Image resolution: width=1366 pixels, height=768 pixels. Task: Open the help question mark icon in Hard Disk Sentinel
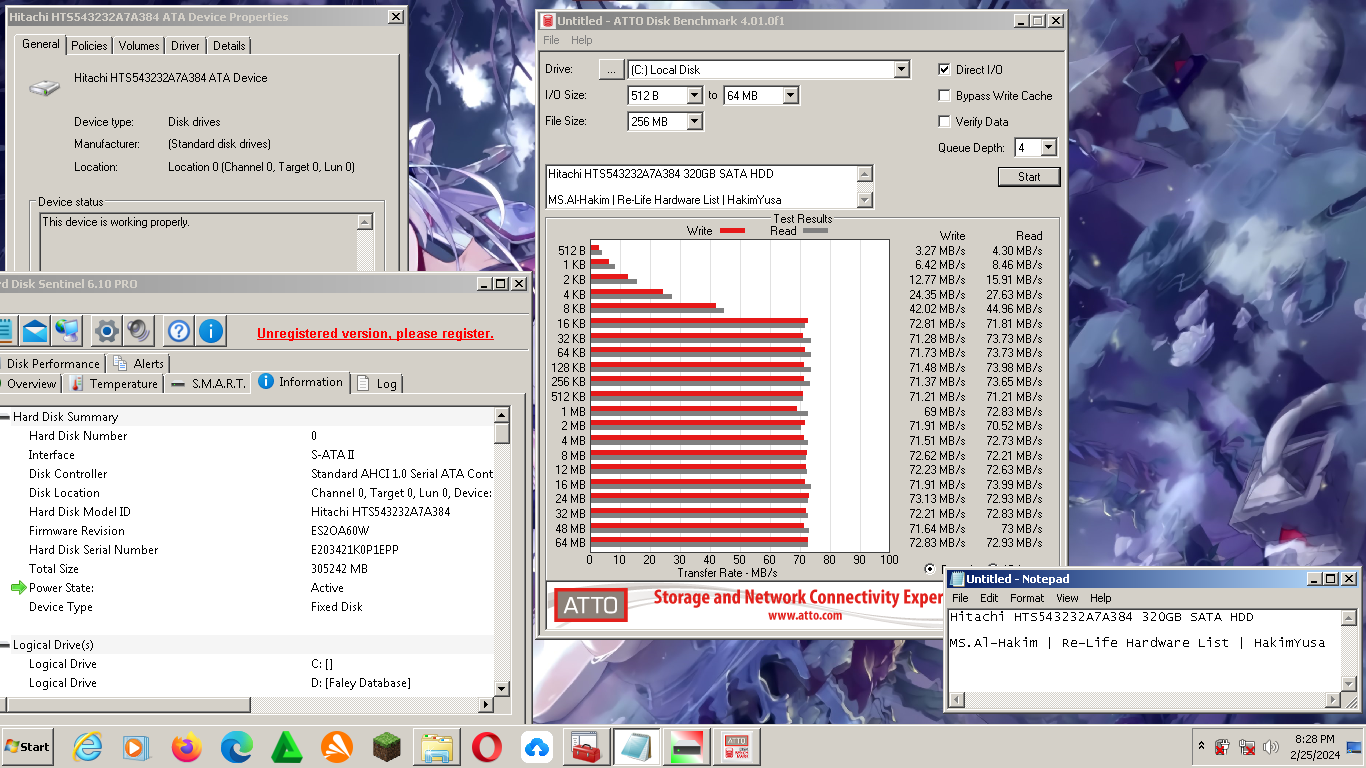(178, 331)
